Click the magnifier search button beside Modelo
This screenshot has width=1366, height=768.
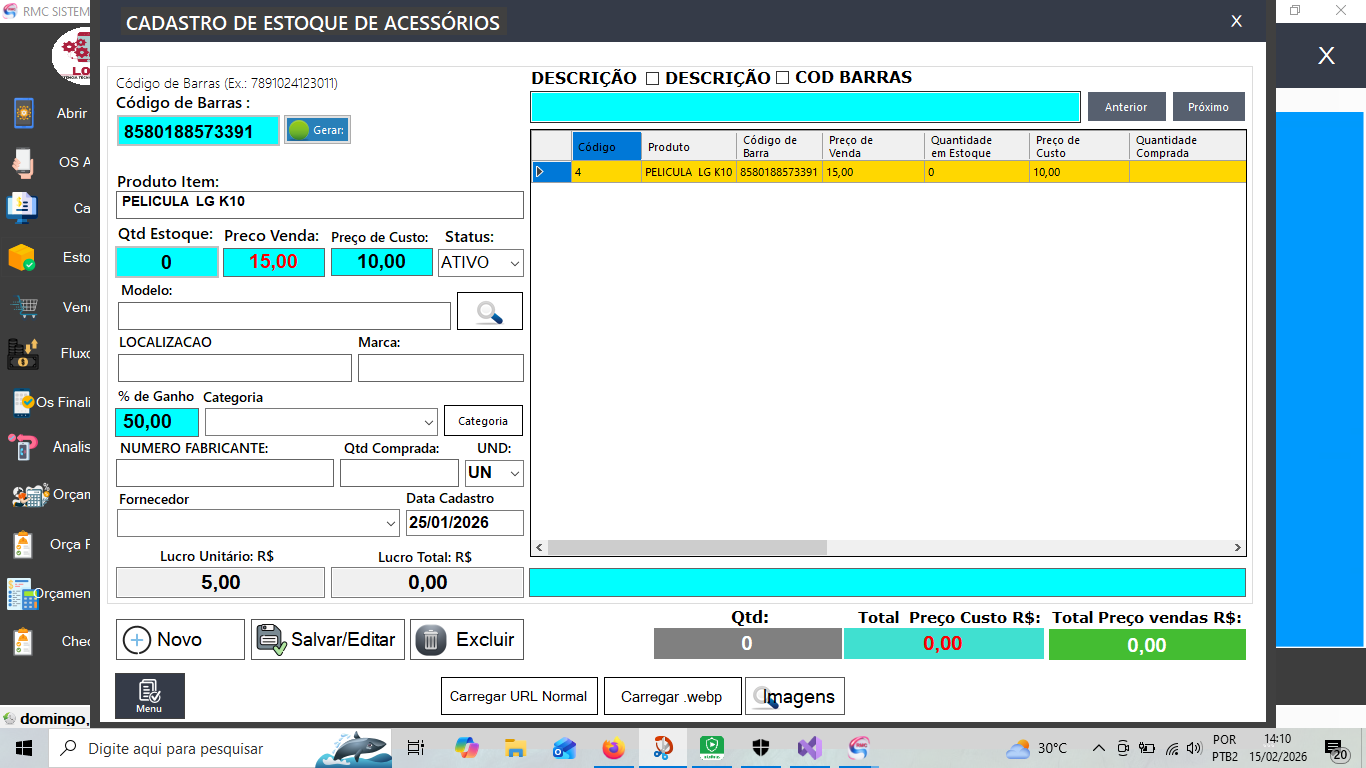[489, 311]
